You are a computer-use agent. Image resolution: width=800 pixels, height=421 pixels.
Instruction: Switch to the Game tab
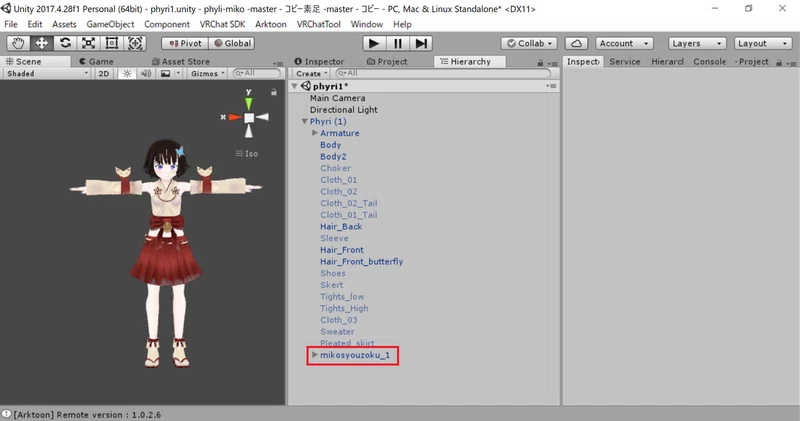click(96, 61)
